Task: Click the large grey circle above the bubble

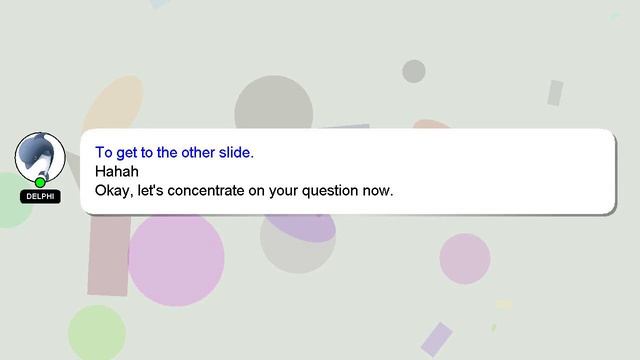Action: click(x=274, y=102)
